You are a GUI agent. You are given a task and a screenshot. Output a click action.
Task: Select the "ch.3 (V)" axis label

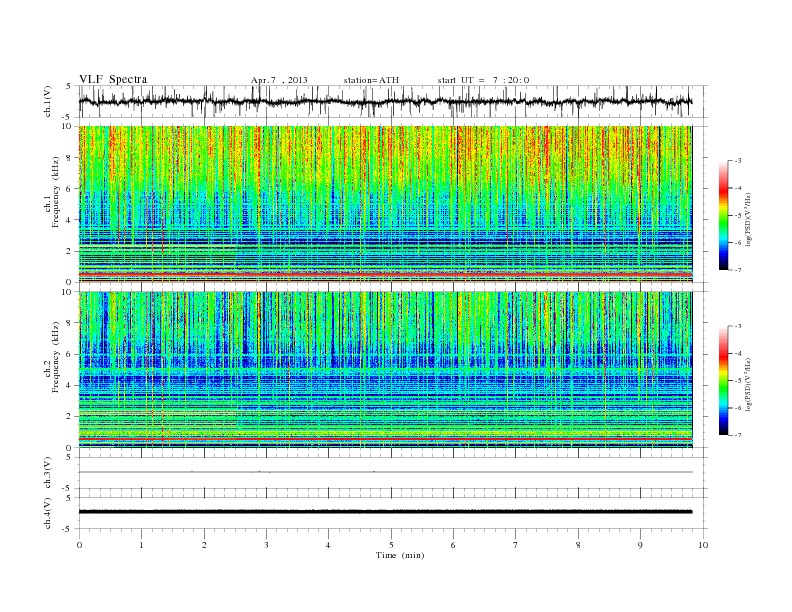[x=47, y=473]
